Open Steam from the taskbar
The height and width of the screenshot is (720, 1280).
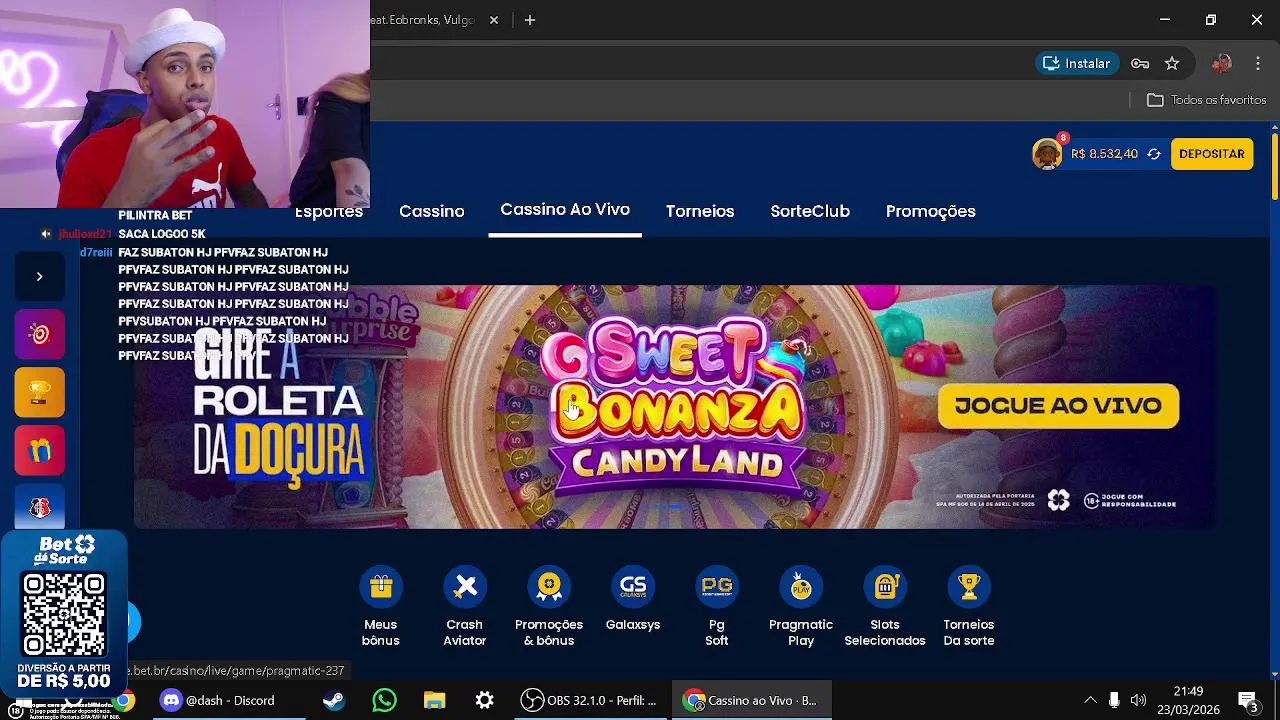[334, 700]
